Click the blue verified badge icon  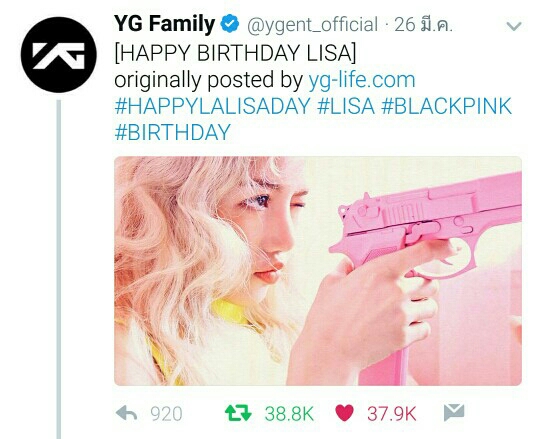(x=230, y=24)
